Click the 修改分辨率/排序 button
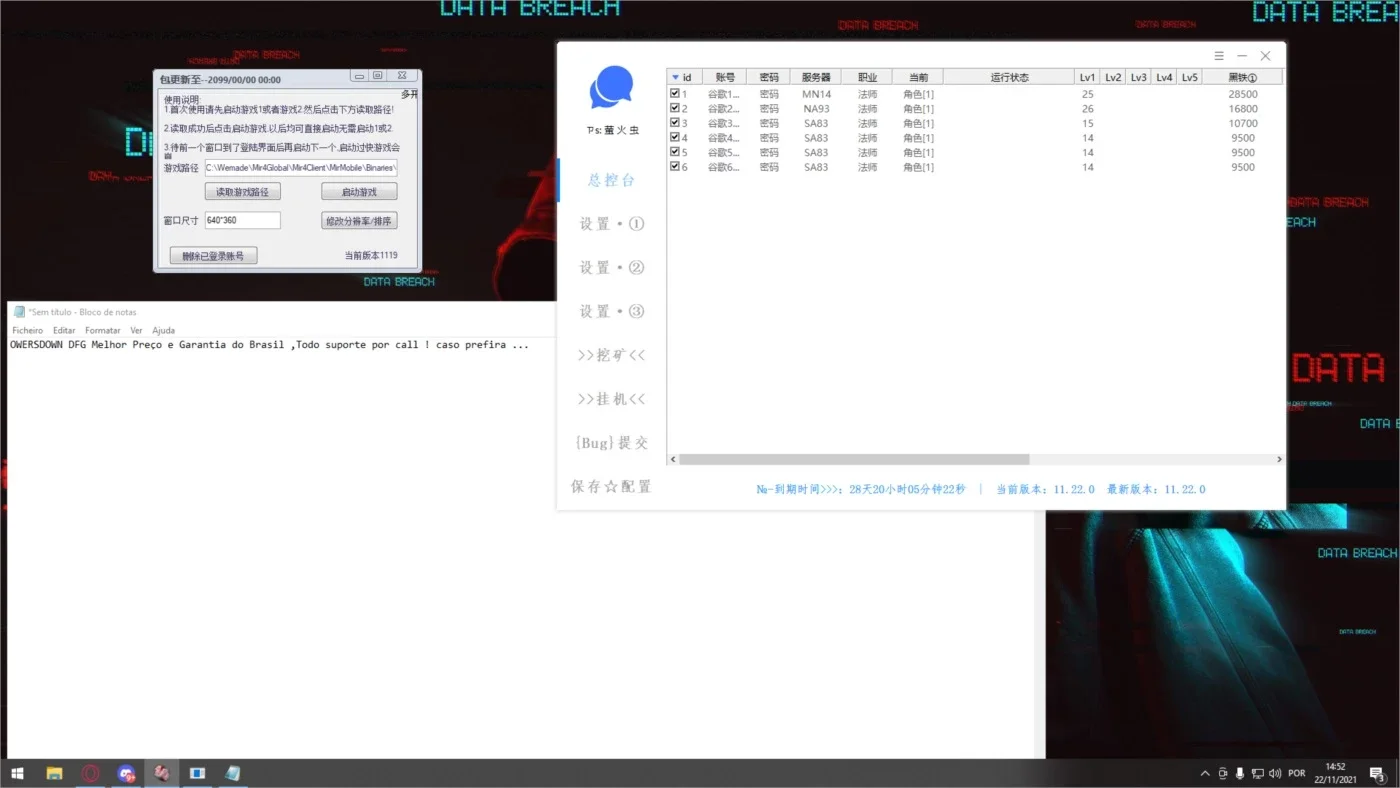This screenshot has width=1400, height=788. [x=359, y=221]
